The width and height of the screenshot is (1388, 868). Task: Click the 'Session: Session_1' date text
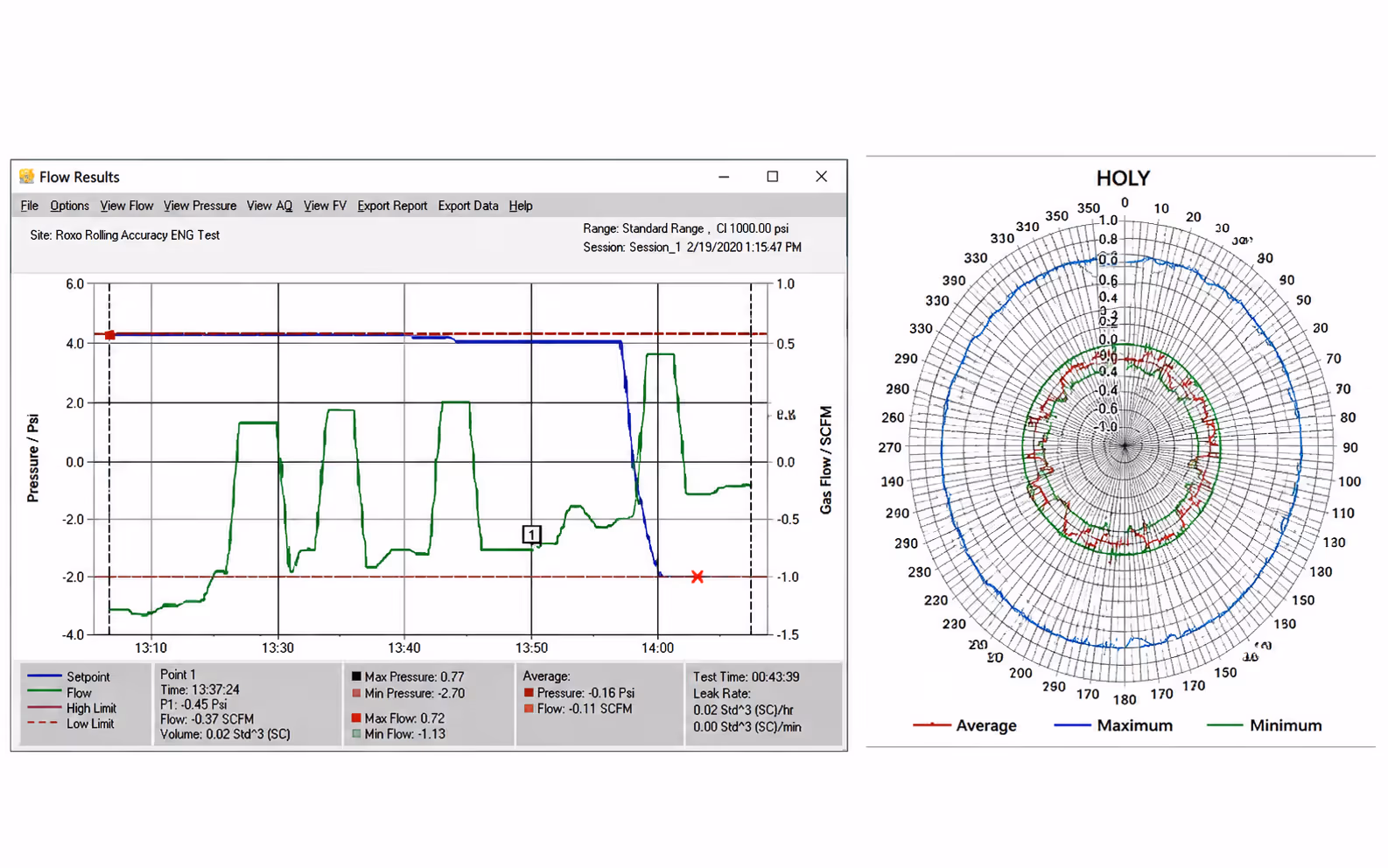(x=692, y=248)
